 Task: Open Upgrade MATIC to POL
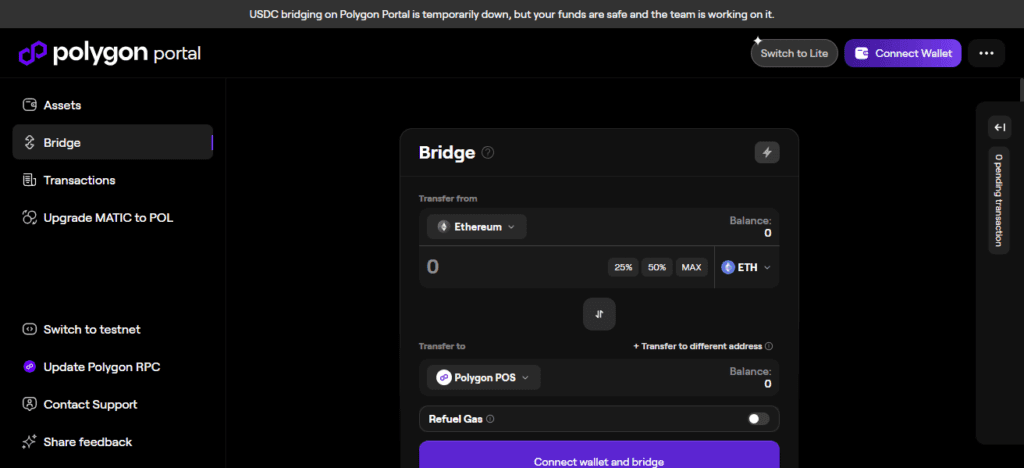(x=112, y=218)
